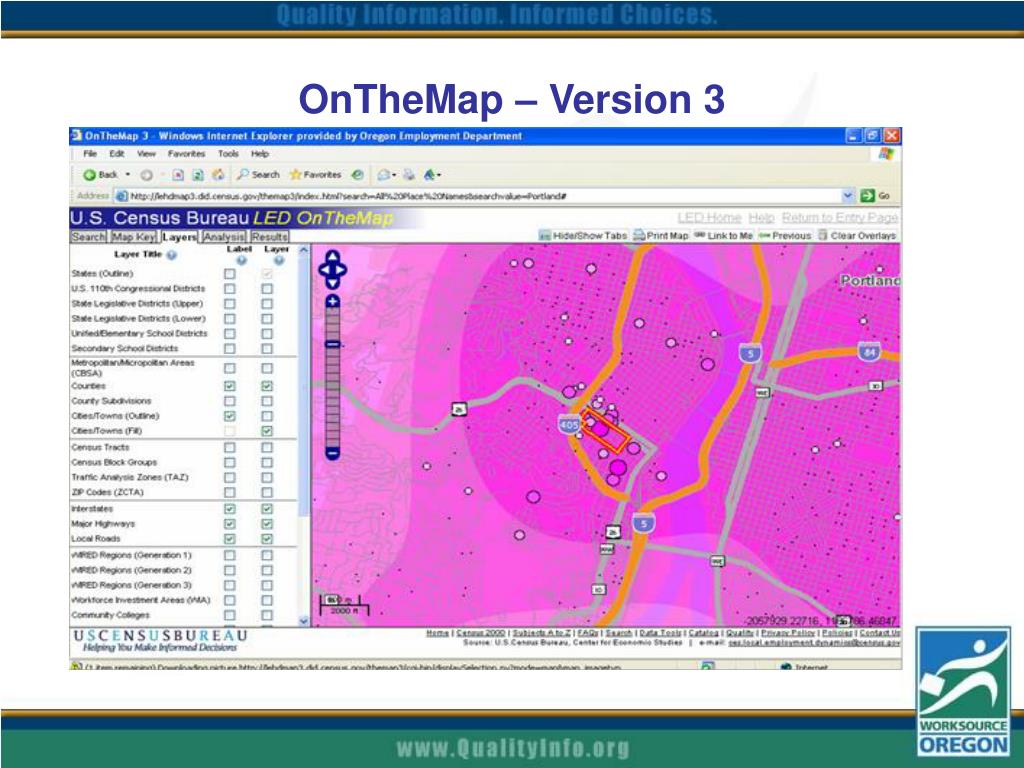1024x768 pixels.
Task: Open the Mail icon in the toolbar
Action: coord(384,175)
